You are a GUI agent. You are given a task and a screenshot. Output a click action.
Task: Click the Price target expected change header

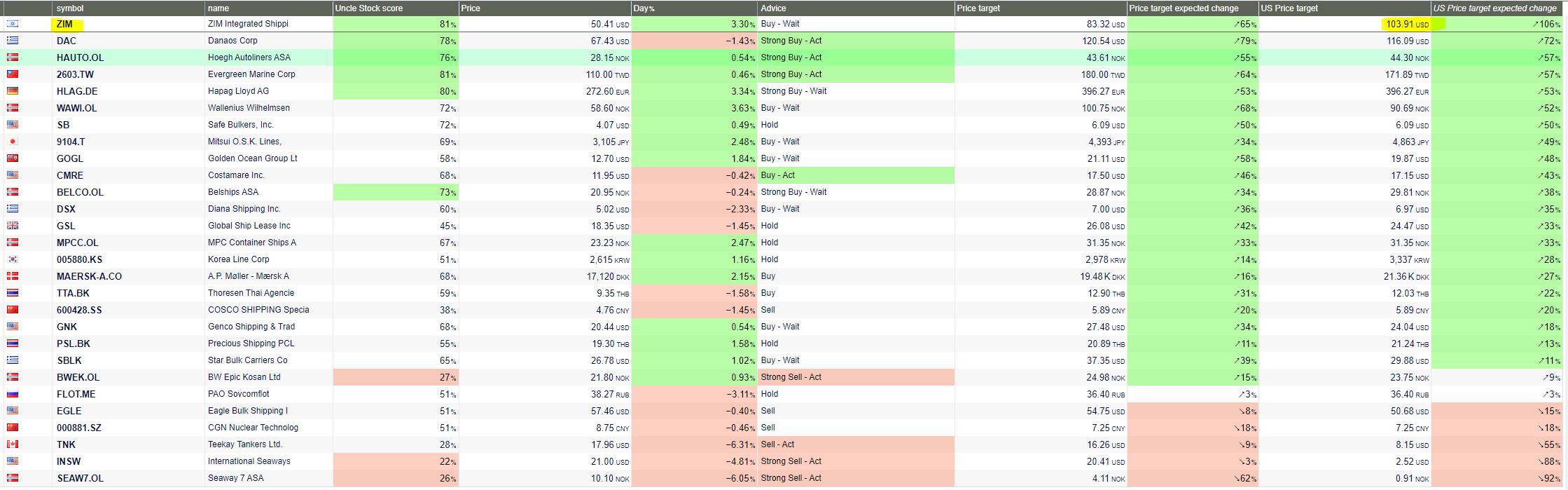tap(1193, 8)
